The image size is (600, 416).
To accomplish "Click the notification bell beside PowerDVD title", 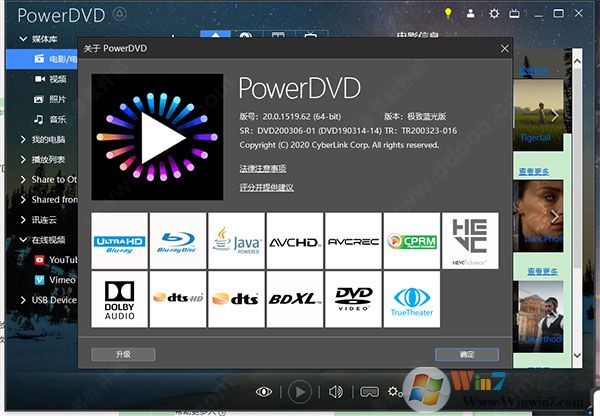I will [119, 15].
